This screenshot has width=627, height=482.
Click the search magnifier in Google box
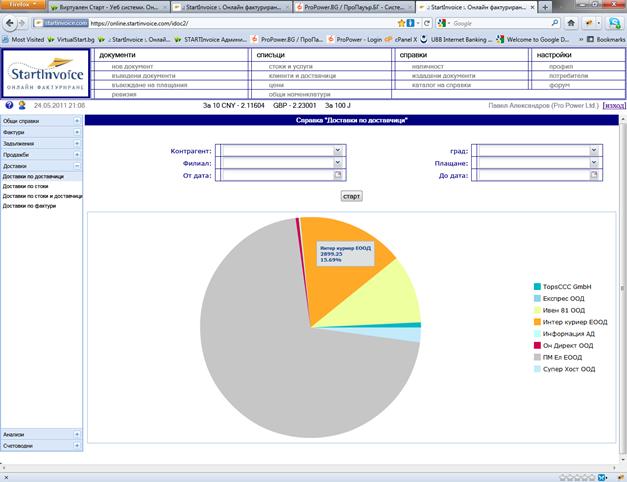coord(555,23)
